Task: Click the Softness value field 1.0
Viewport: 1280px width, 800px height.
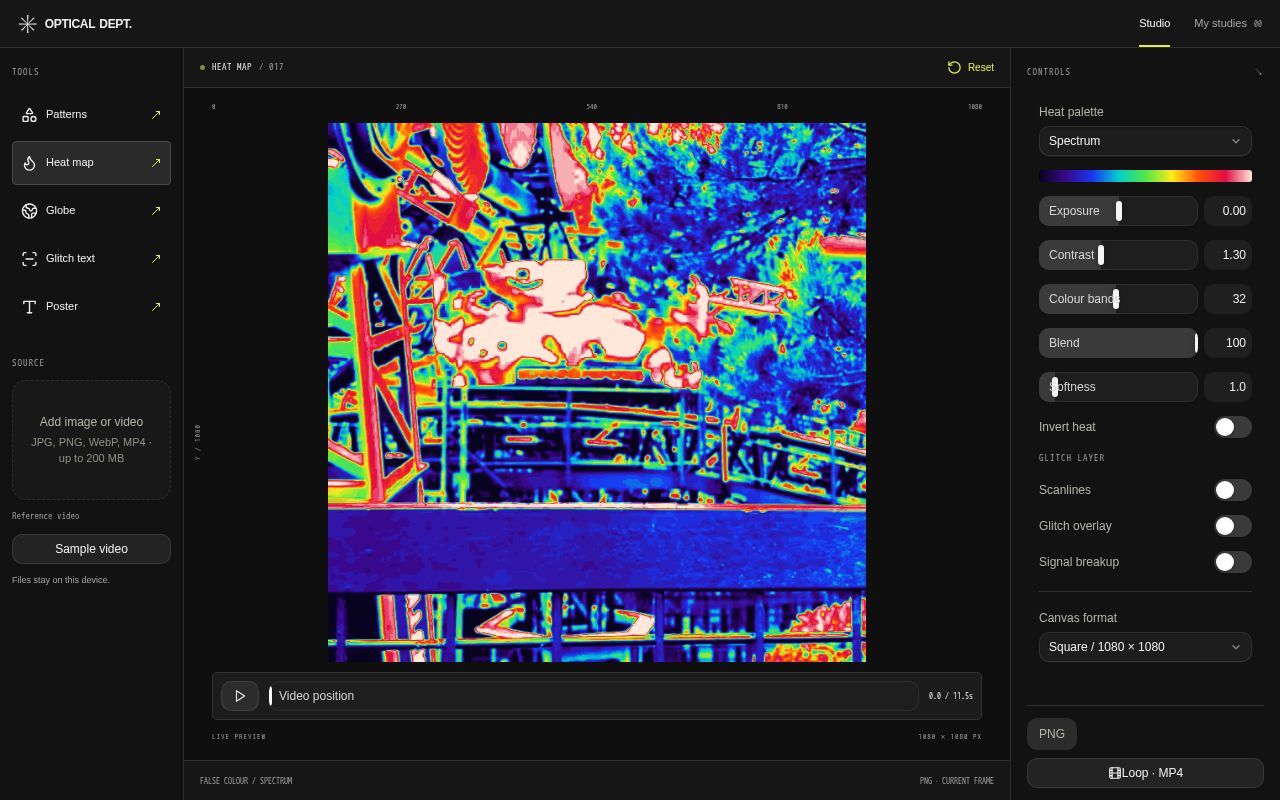Action: [1228, 387]
